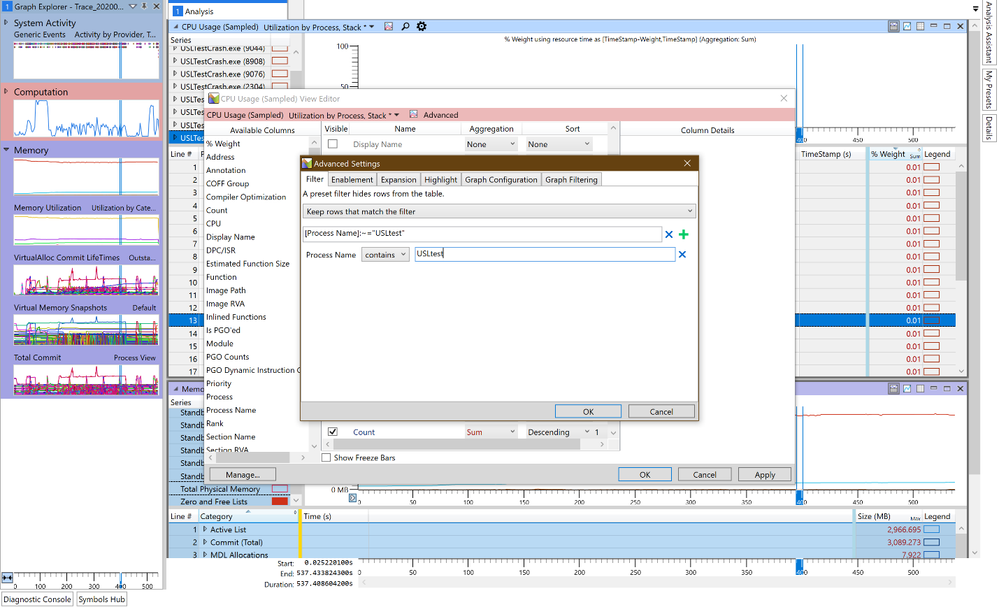This screenshot has width=999, height=608.
Task: Click zoom icon at Graph Explorer bottom timeline
Action: pos(7,577)
